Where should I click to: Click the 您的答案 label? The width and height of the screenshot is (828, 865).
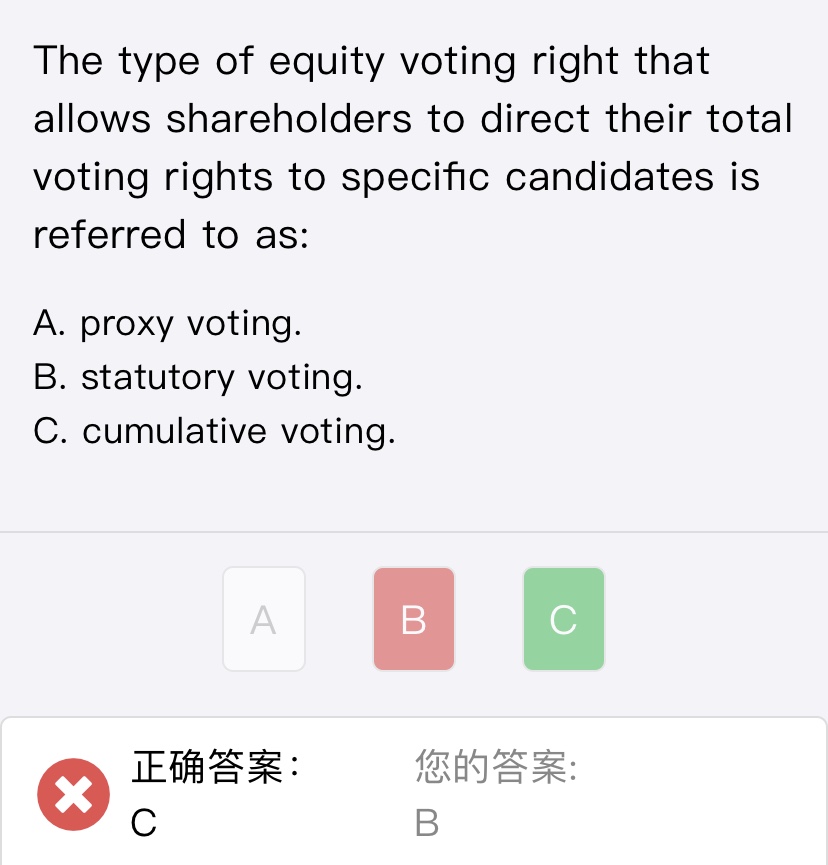(496, 767)
